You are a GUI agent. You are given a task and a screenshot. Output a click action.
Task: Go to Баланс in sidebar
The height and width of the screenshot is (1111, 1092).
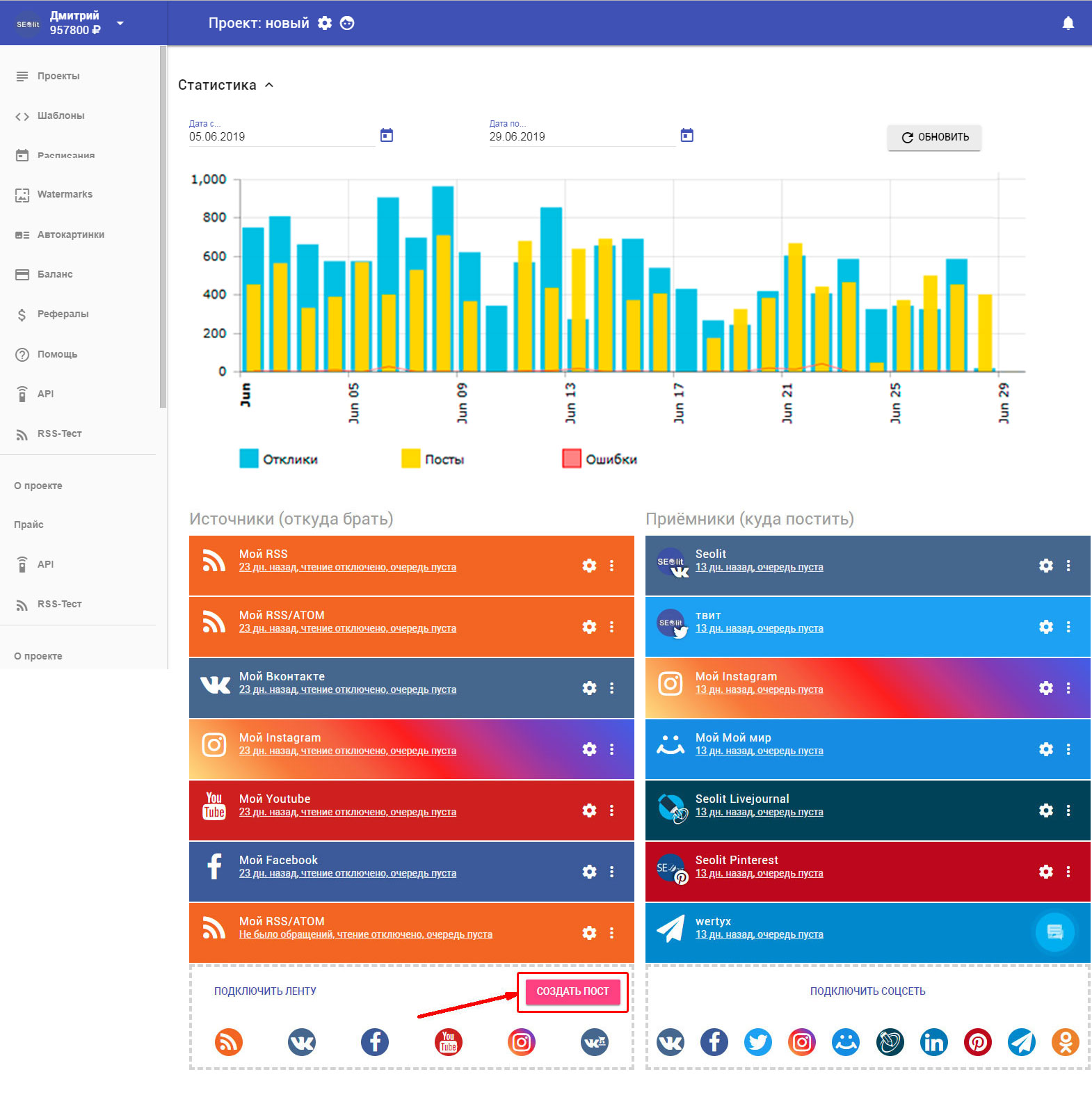click(x=55, y=274)
